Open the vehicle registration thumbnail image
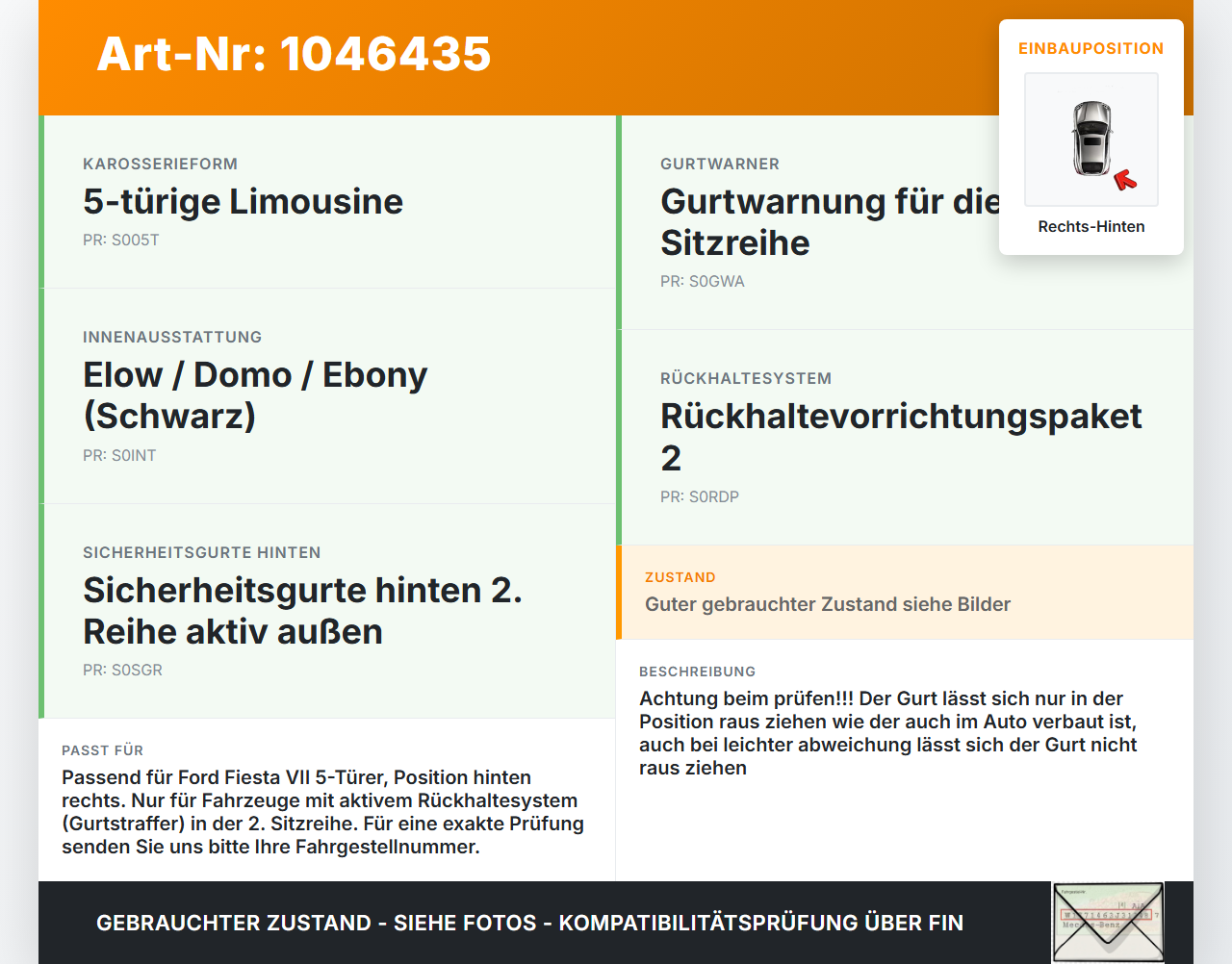Screen dimensions: 1232x964 coord(1108,922)
